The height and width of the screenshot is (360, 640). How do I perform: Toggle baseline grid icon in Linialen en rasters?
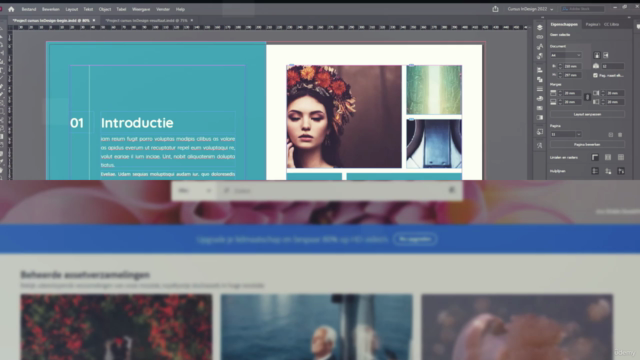[608, 157]
